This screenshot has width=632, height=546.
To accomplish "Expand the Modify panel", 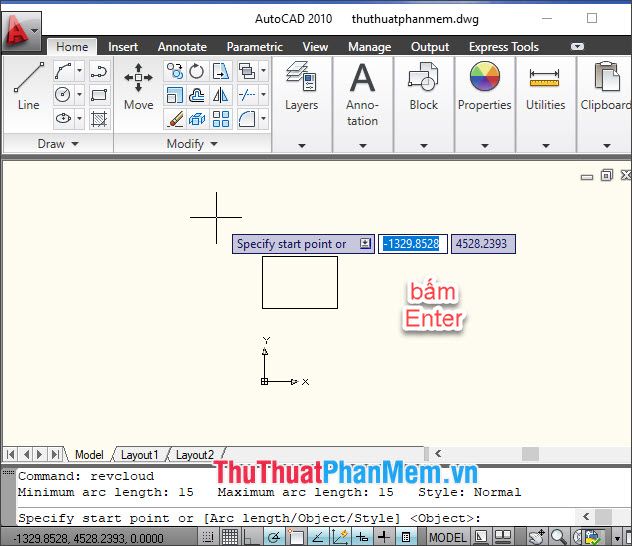I will click(x=192, y=144).
